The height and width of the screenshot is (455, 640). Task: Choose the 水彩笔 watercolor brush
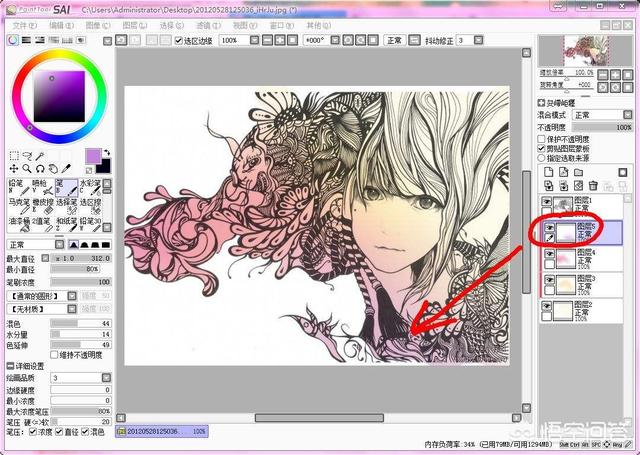click(90, 188)
